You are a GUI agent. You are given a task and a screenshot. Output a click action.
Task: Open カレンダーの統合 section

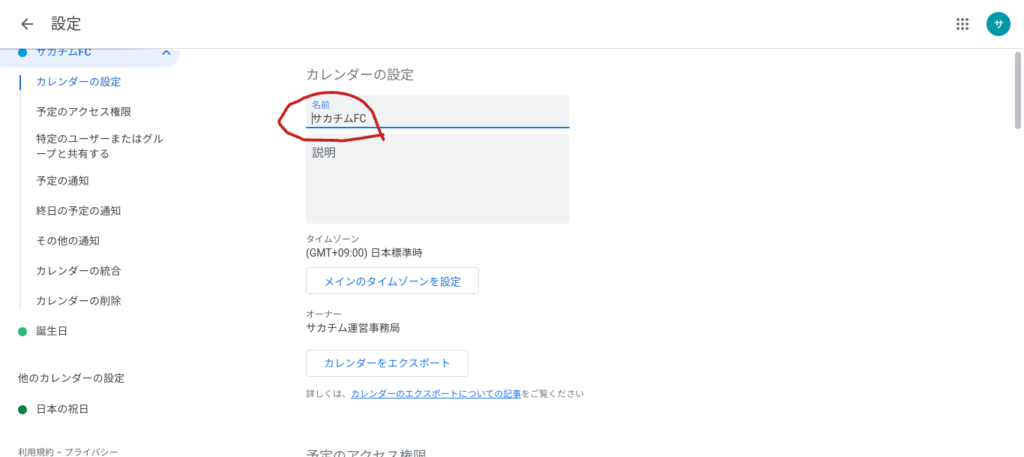tap(78, 271)
